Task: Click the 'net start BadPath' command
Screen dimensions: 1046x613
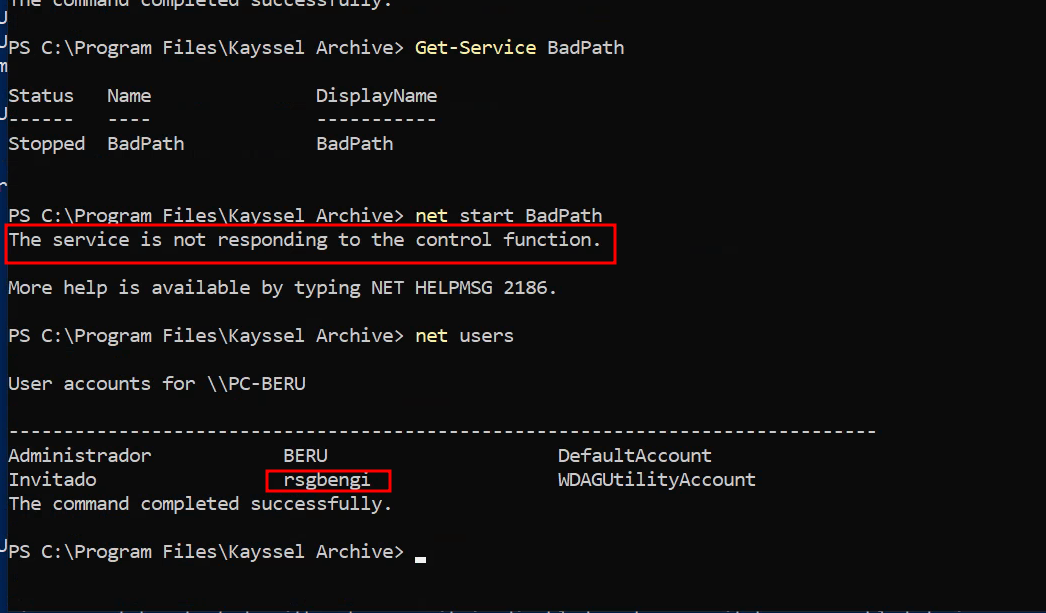Action: point(509,216)
